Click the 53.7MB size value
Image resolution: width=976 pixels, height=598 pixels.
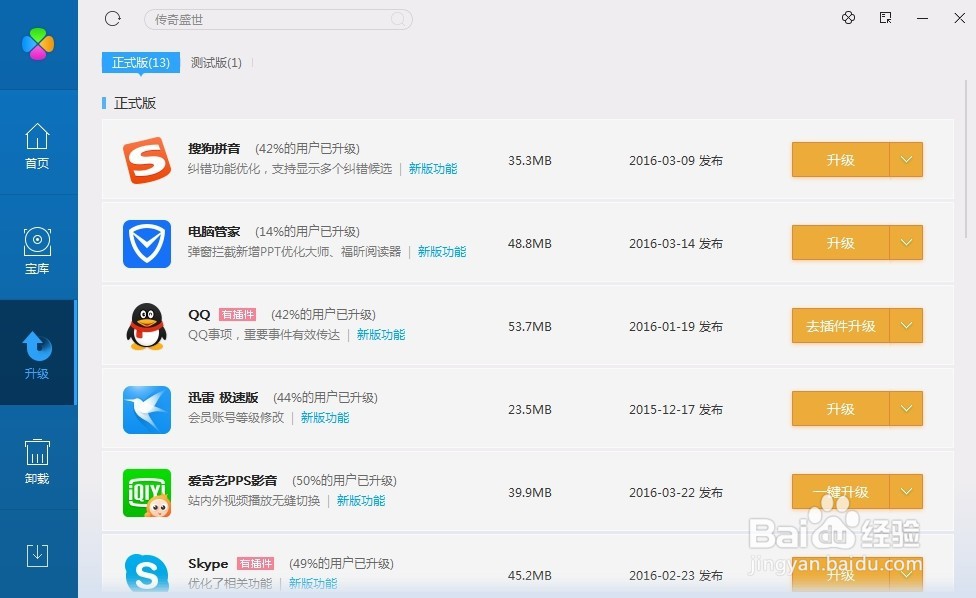[x=530, y=327]
